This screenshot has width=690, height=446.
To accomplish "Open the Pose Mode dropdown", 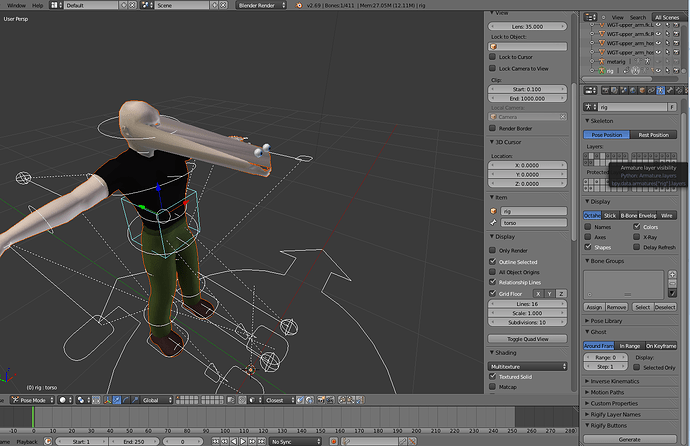I will [x=32, y=400].
